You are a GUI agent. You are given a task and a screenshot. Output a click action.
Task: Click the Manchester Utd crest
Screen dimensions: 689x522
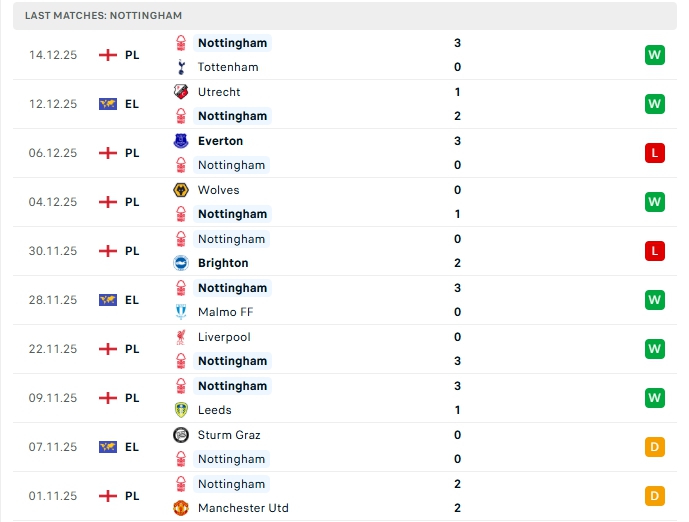(x=181, y=508)
